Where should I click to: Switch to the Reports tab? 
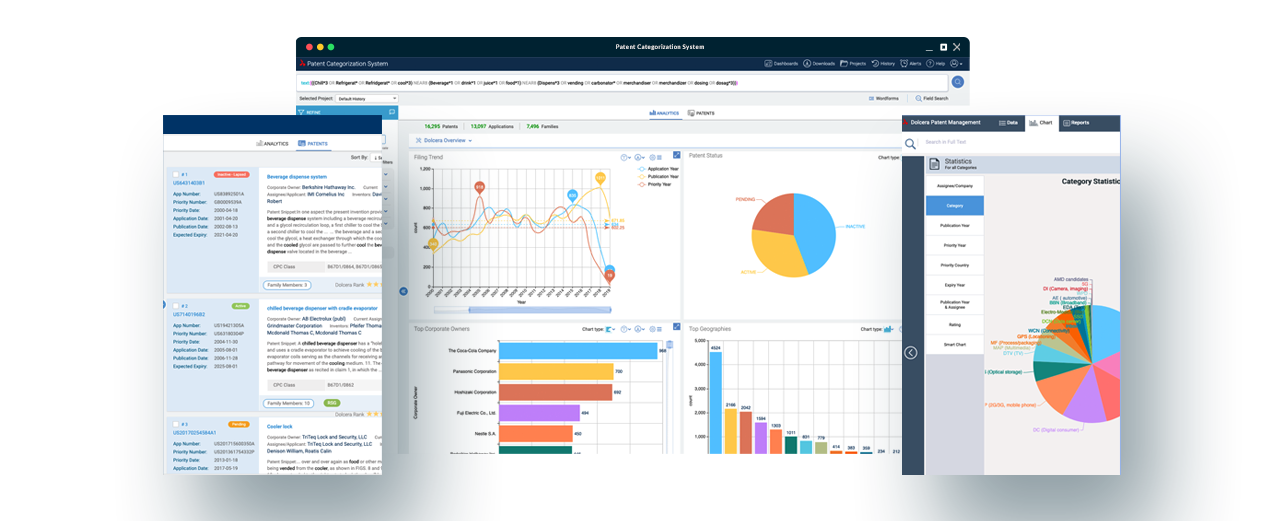click(x=1076, y=123)
